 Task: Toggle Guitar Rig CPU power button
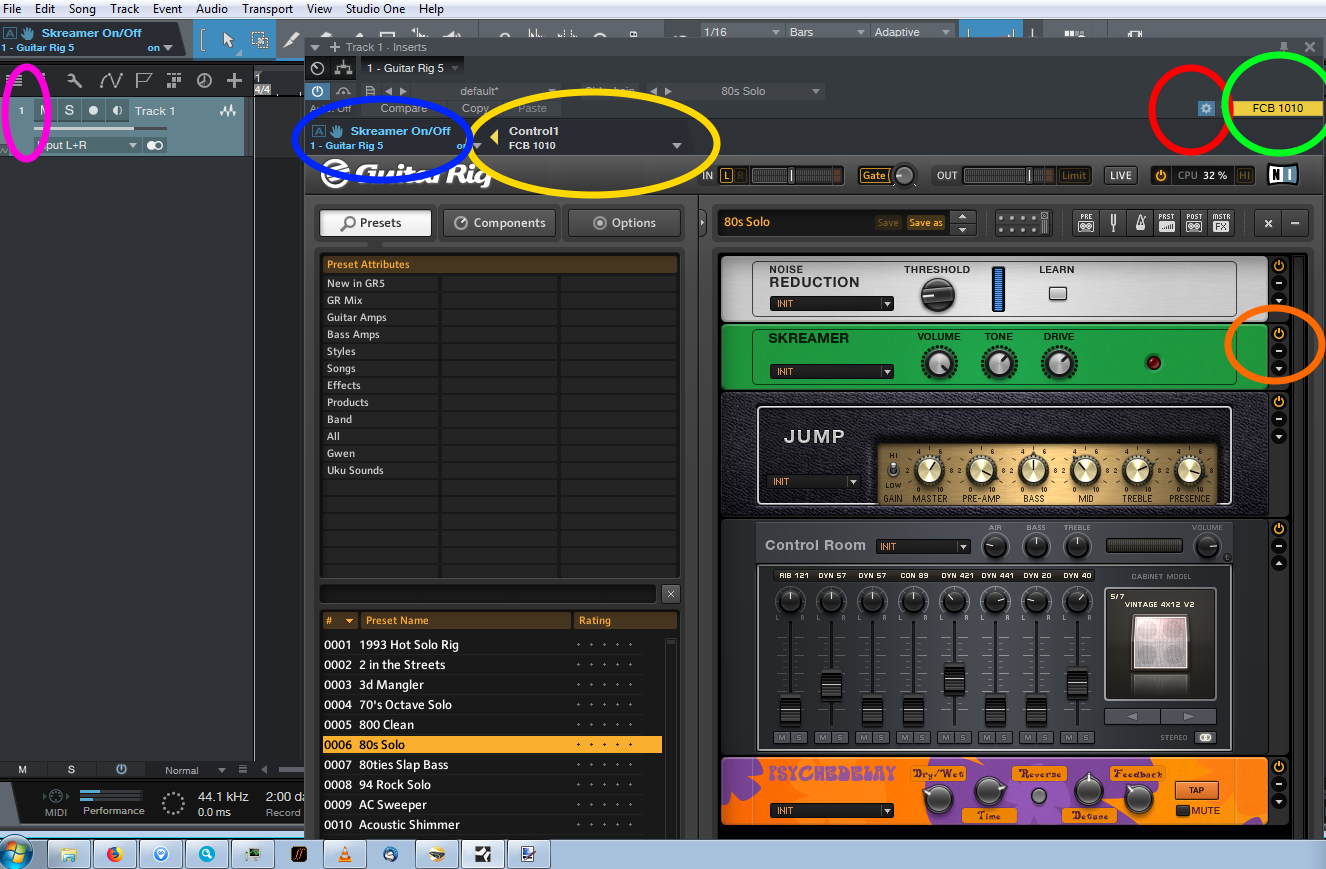click(x=1161, y=175)
